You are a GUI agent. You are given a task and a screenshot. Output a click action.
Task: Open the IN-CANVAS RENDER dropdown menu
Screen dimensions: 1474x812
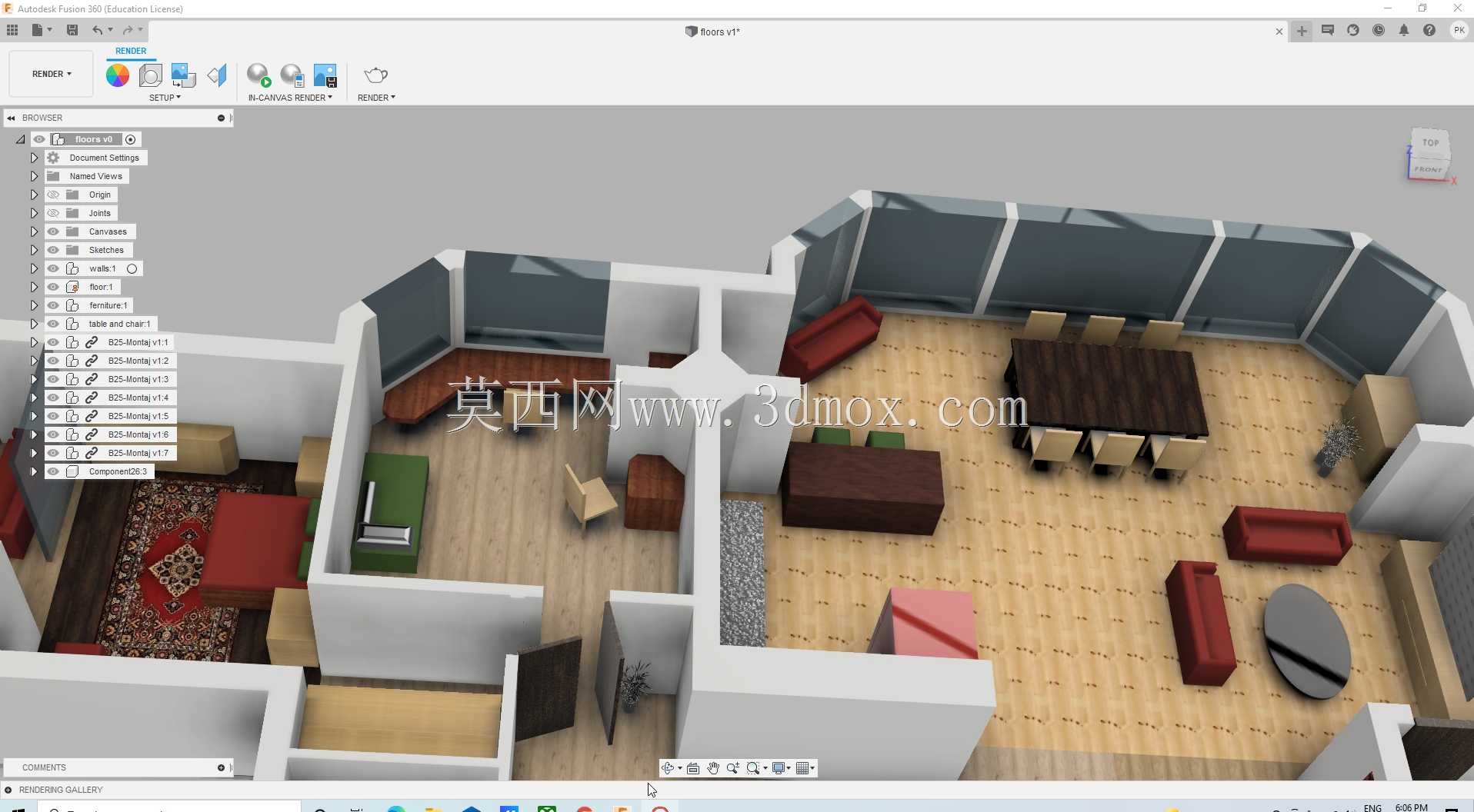(x=290, y=98)
